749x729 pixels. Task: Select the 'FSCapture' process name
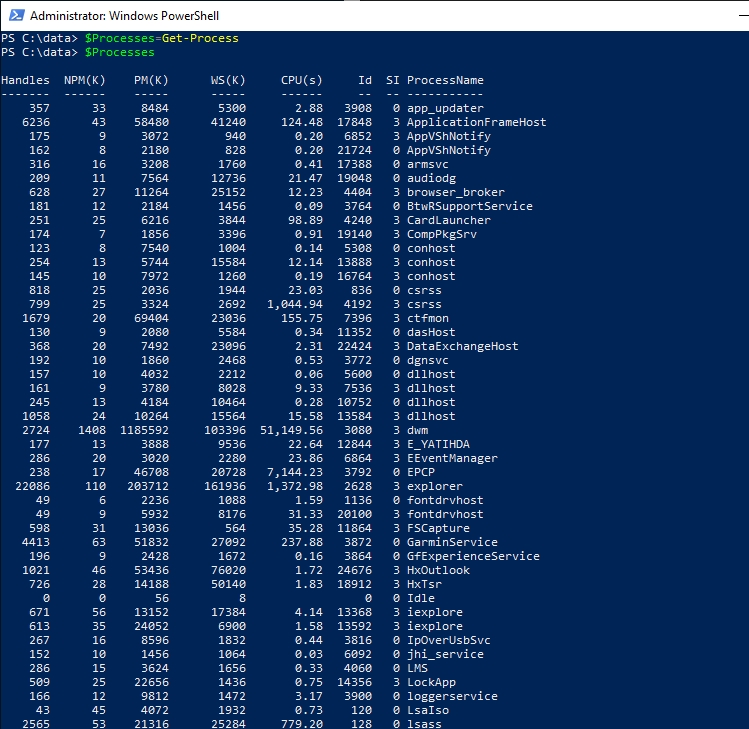coord(438,528)
